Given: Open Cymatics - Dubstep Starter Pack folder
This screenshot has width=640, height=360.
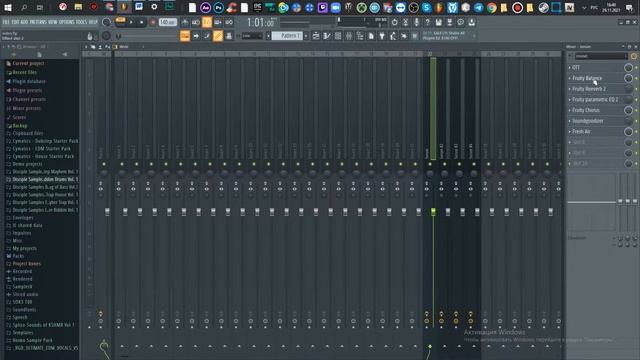Looking at the screenshot, I should click(x=45, y=141).
